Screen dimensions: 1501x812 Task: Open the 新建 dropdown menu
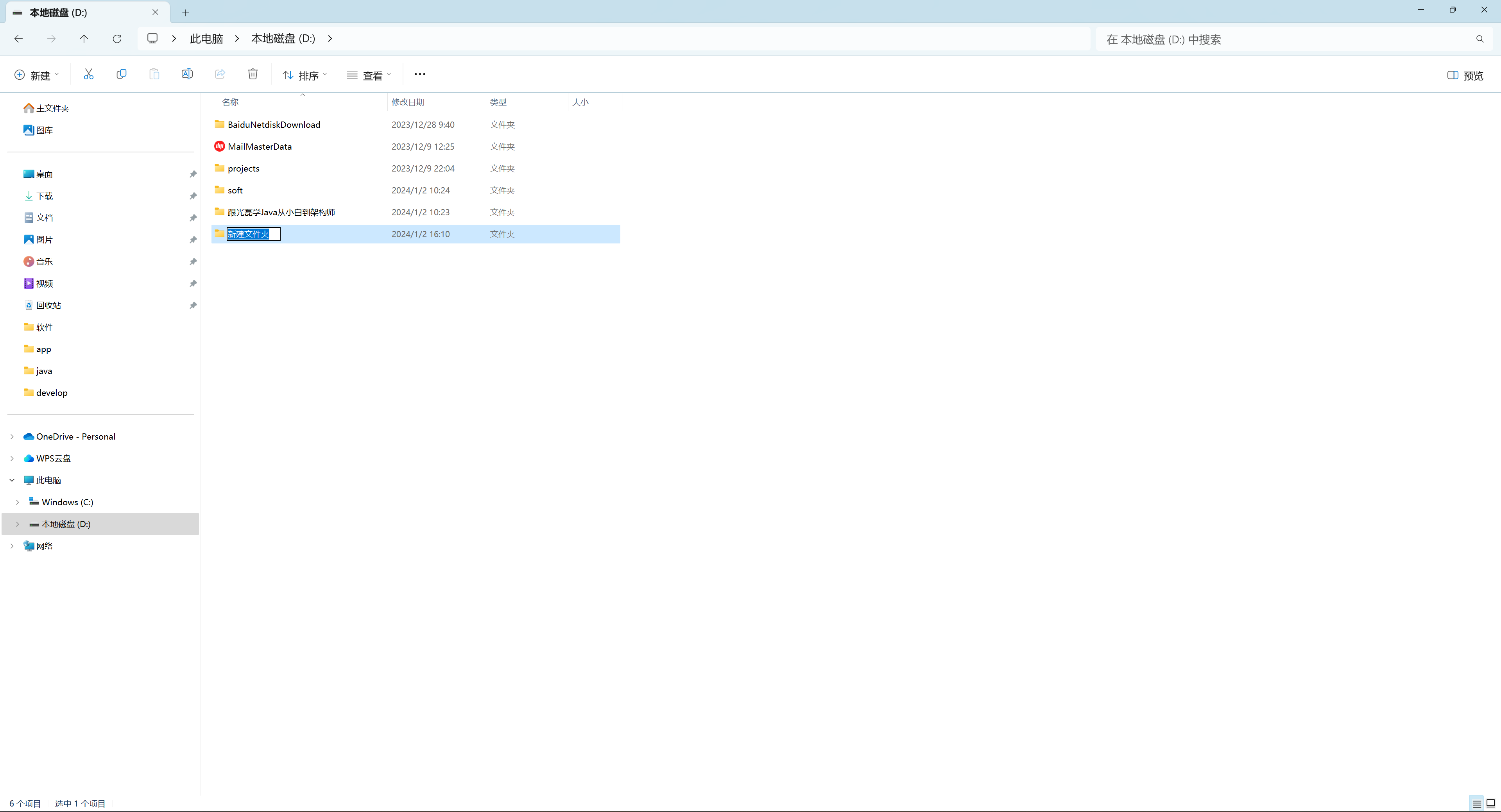click(36, 76)
